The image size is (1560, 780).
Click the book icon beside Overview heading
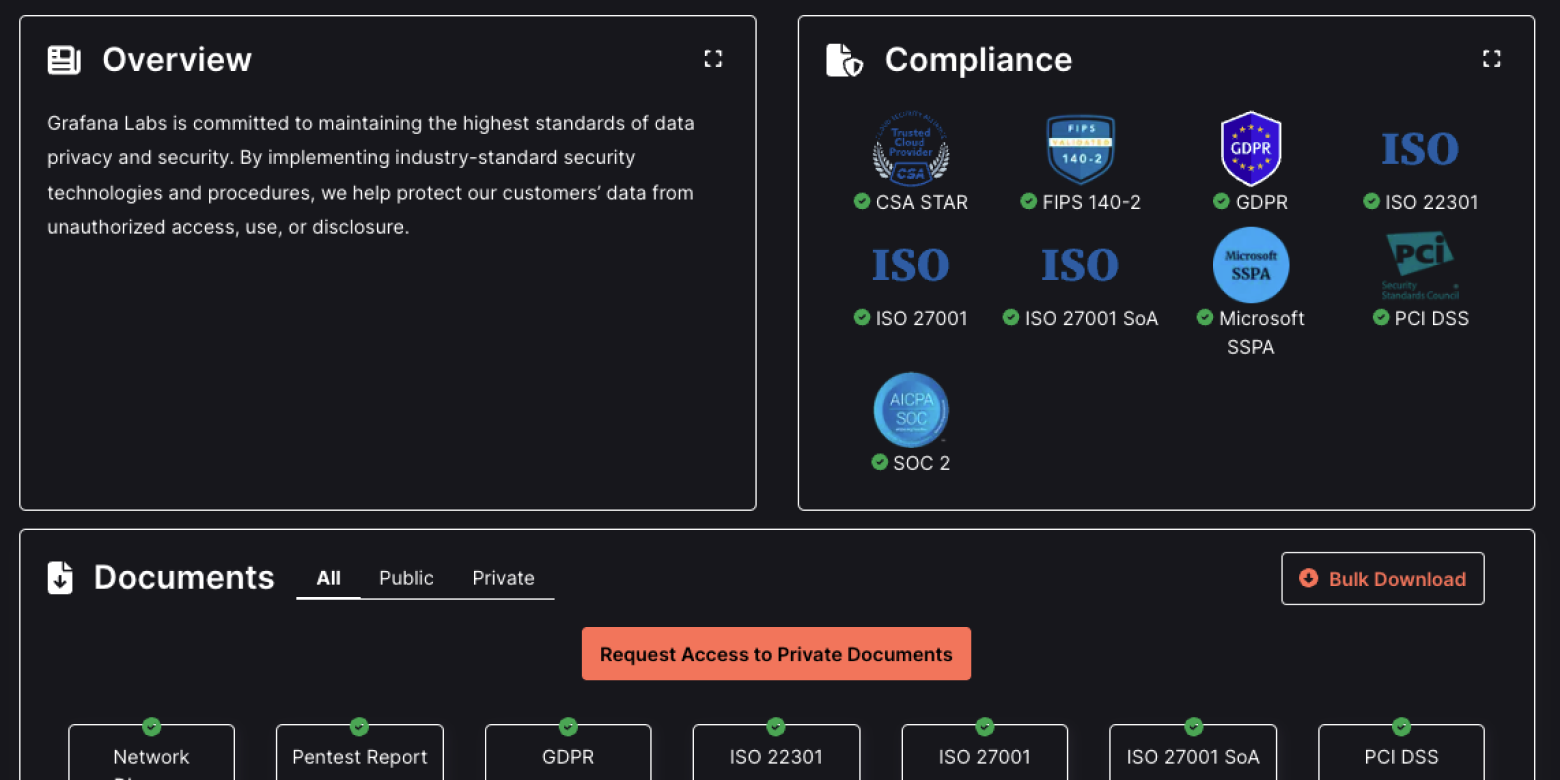pos(62,59)
